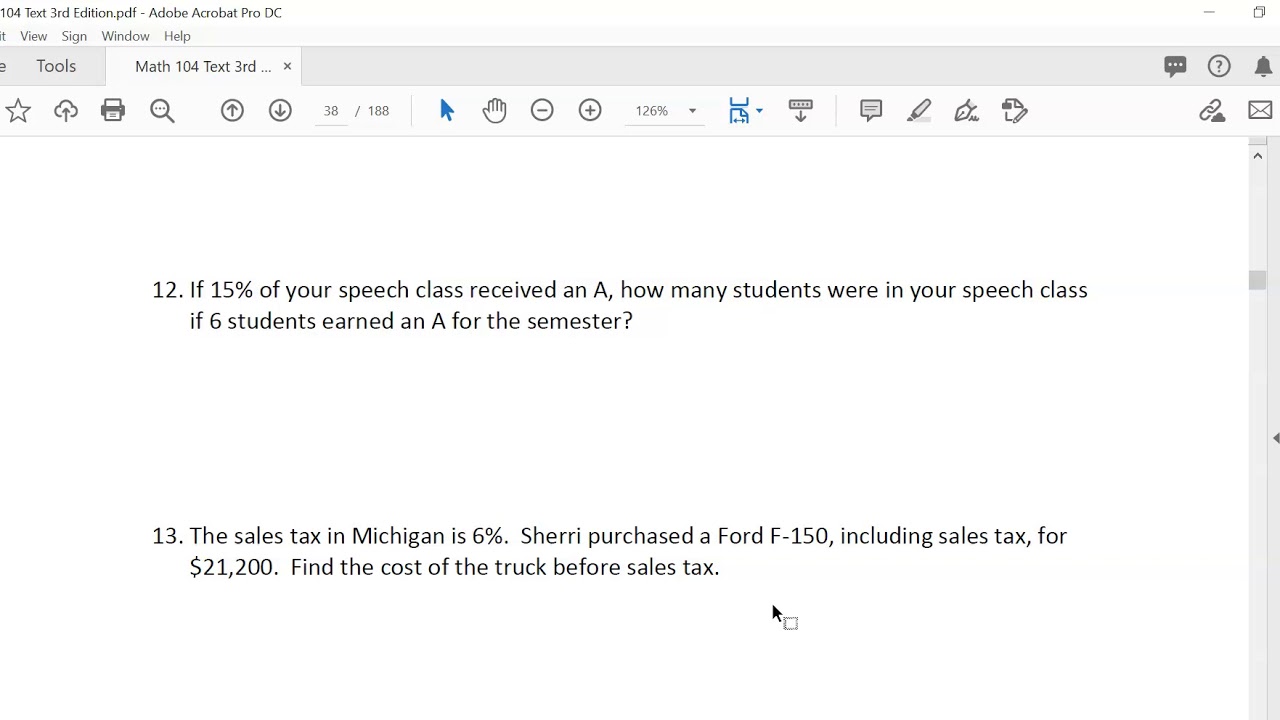Switch to the Tools tab
Image resolution: width=1280 pixels, height=720 pixels.
pyautogui.click(x=56, y=66)
